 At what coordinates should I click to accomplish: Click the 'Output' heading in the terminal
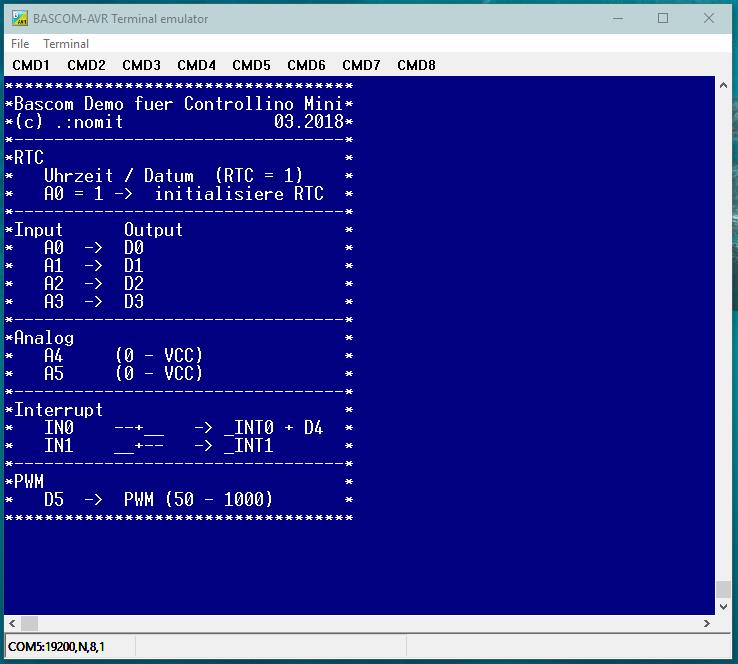[153, 230]
